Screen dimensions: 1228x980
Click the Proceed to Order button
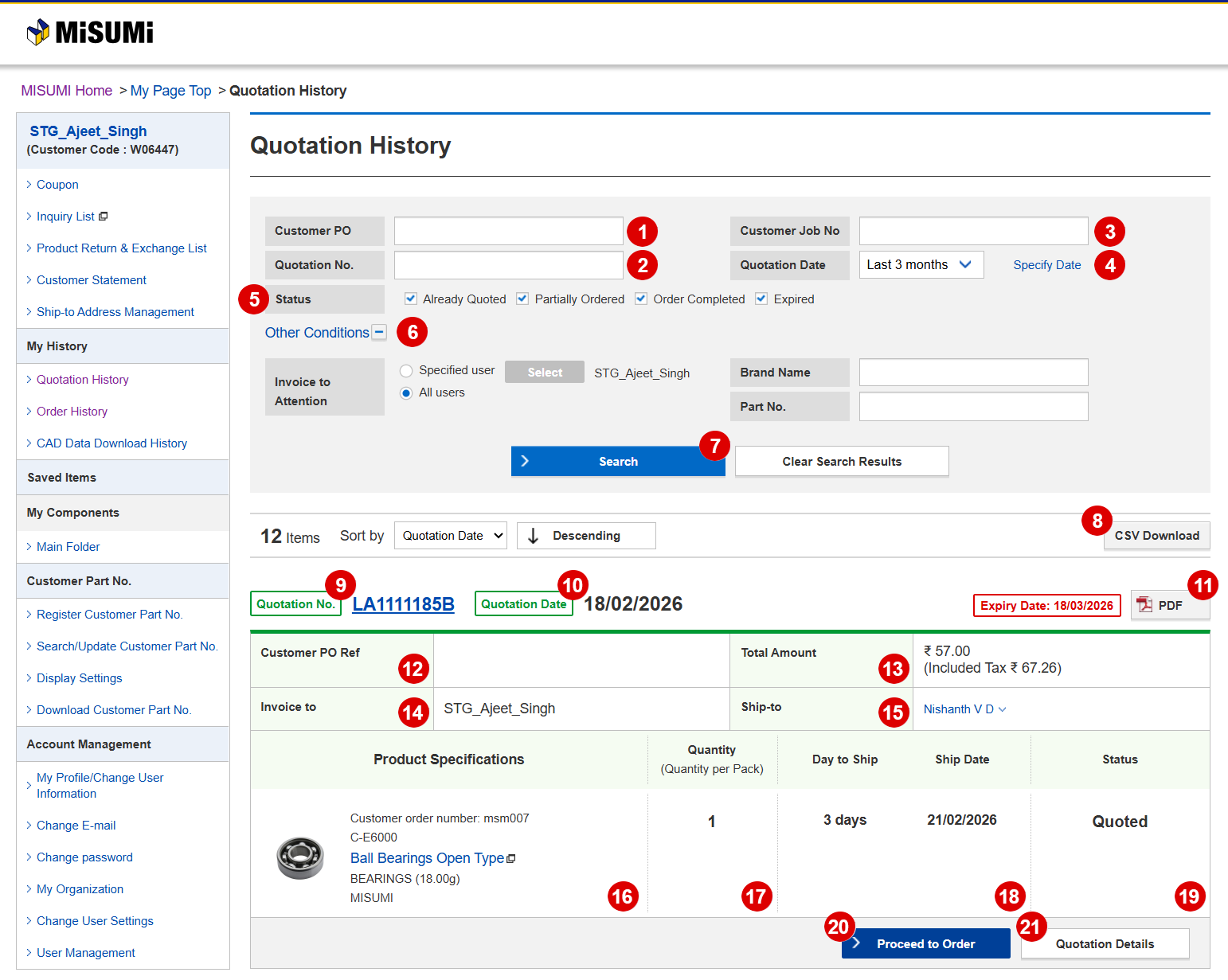pyautogui.click(x=925, y=944)
